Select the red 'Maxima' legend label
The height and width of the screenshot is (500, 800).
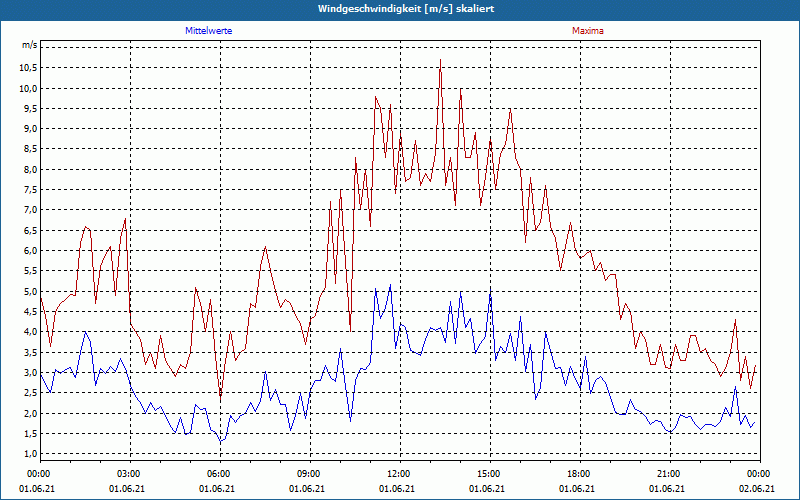click(588, 31)
